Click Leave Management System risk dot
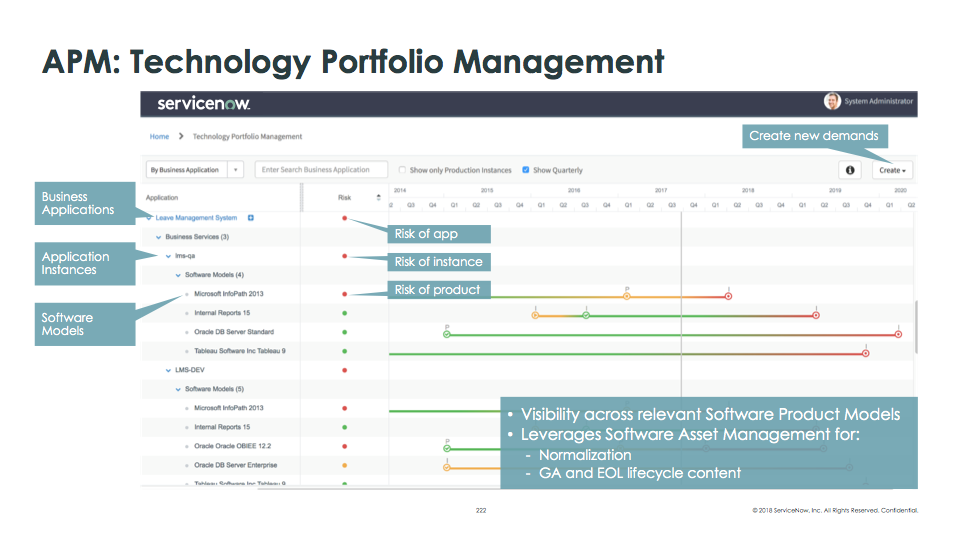This screenshot has width=960, height=540. [345, 218]
